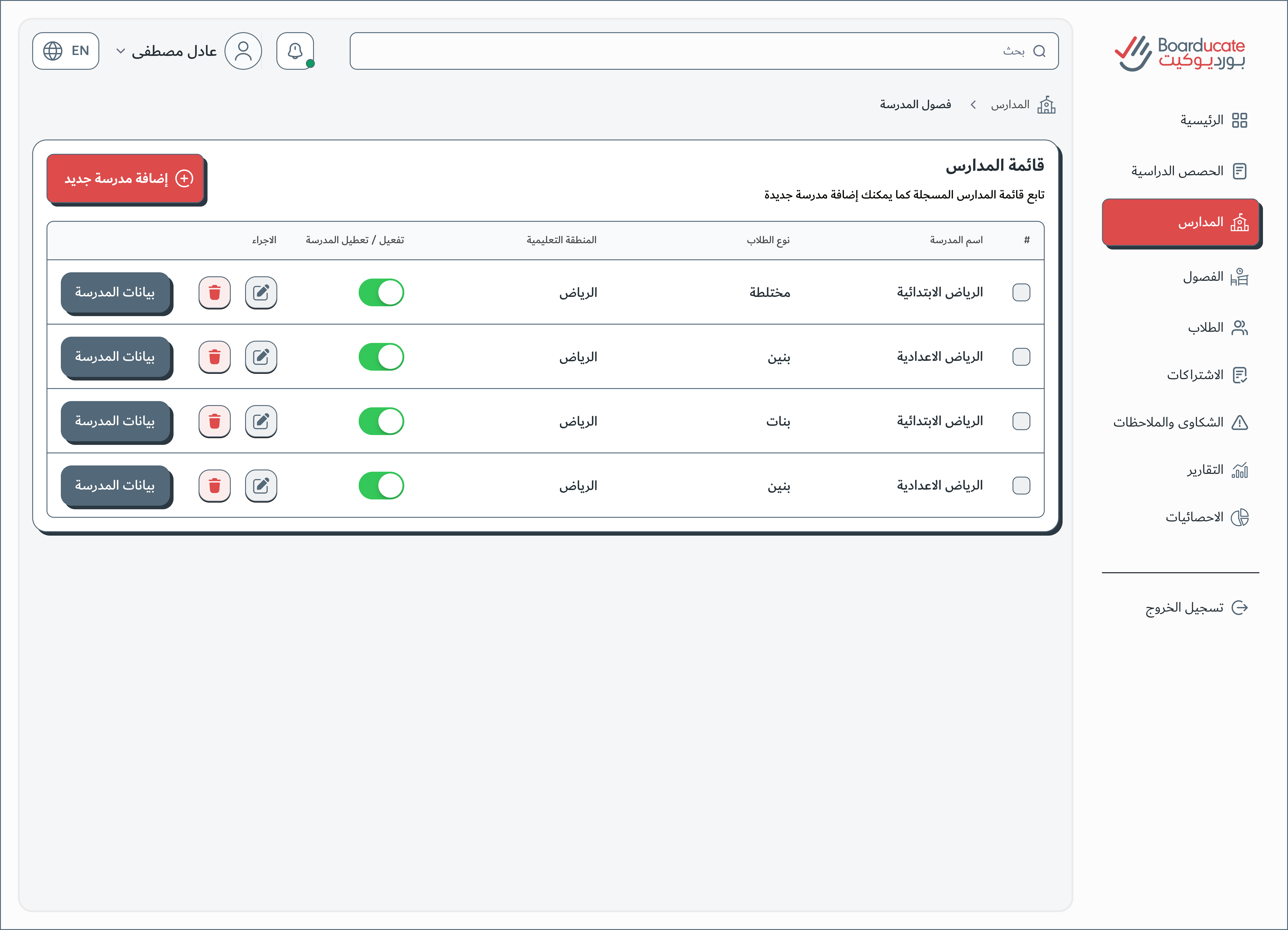Open the الرئيسية home grid icon

(1239, 120)
